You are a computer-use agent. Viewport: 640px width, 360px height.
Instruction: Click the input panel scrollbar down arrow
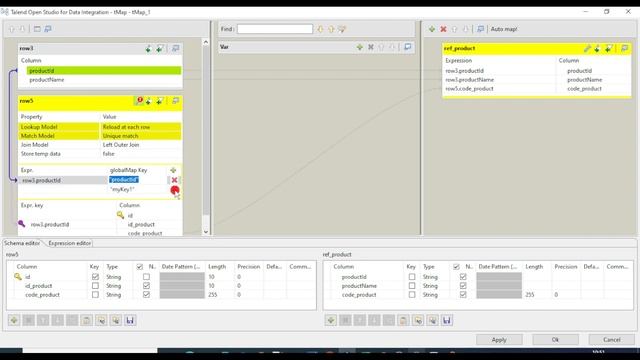(206, 231)
